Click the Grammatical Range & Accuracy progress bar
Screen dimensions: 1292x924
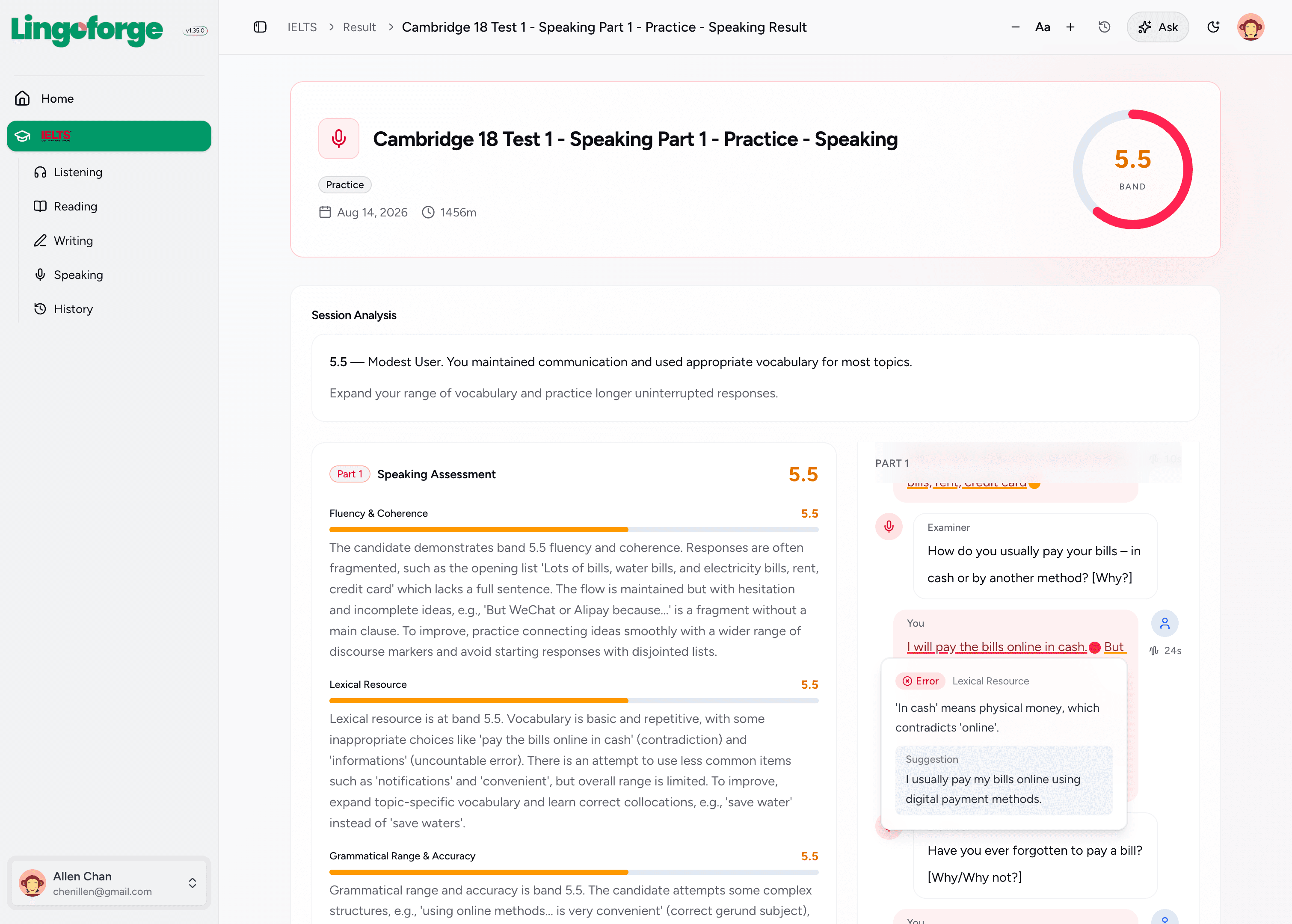(573, 872)
